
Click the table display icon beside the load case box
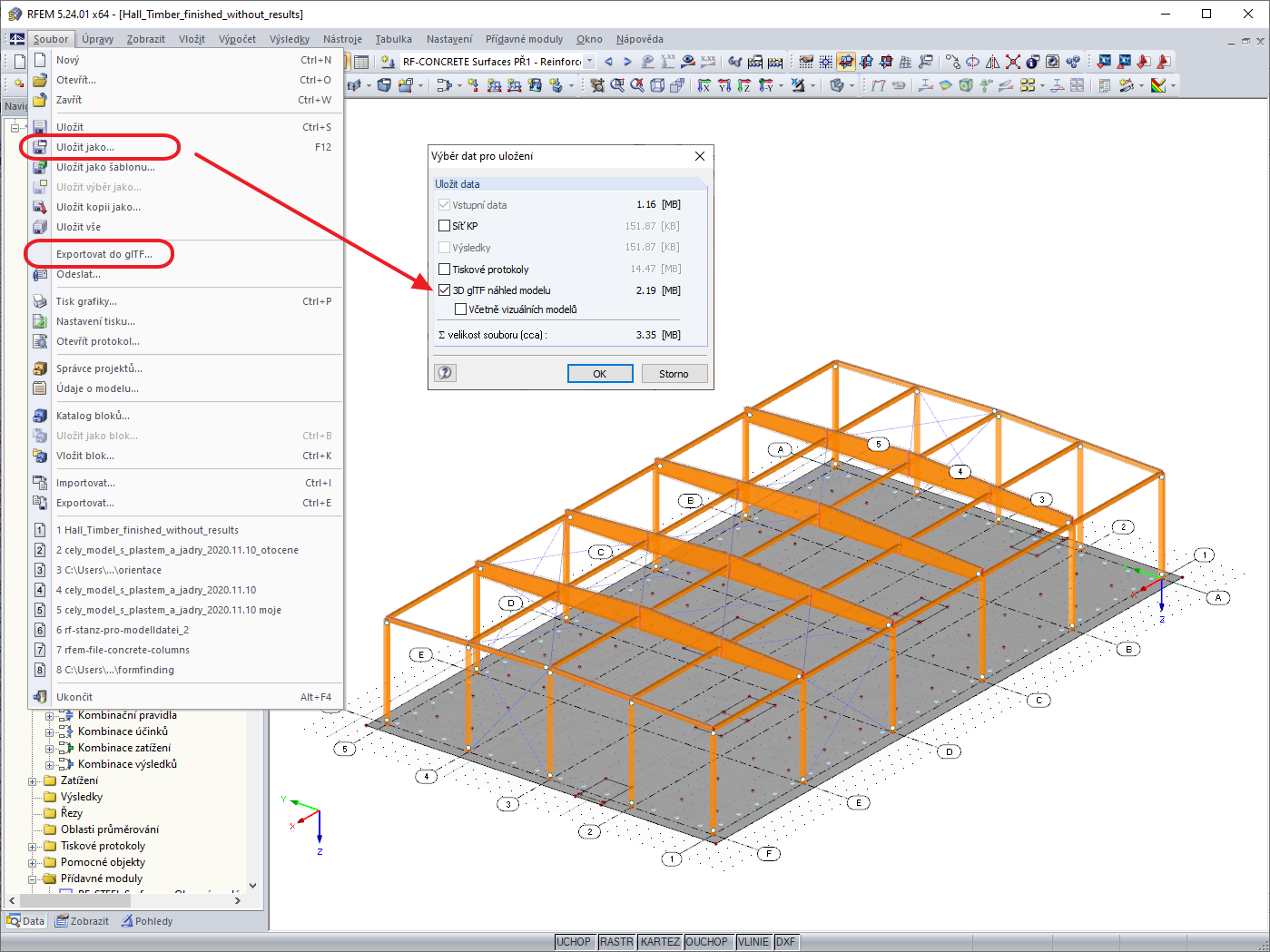pos(361,62)
